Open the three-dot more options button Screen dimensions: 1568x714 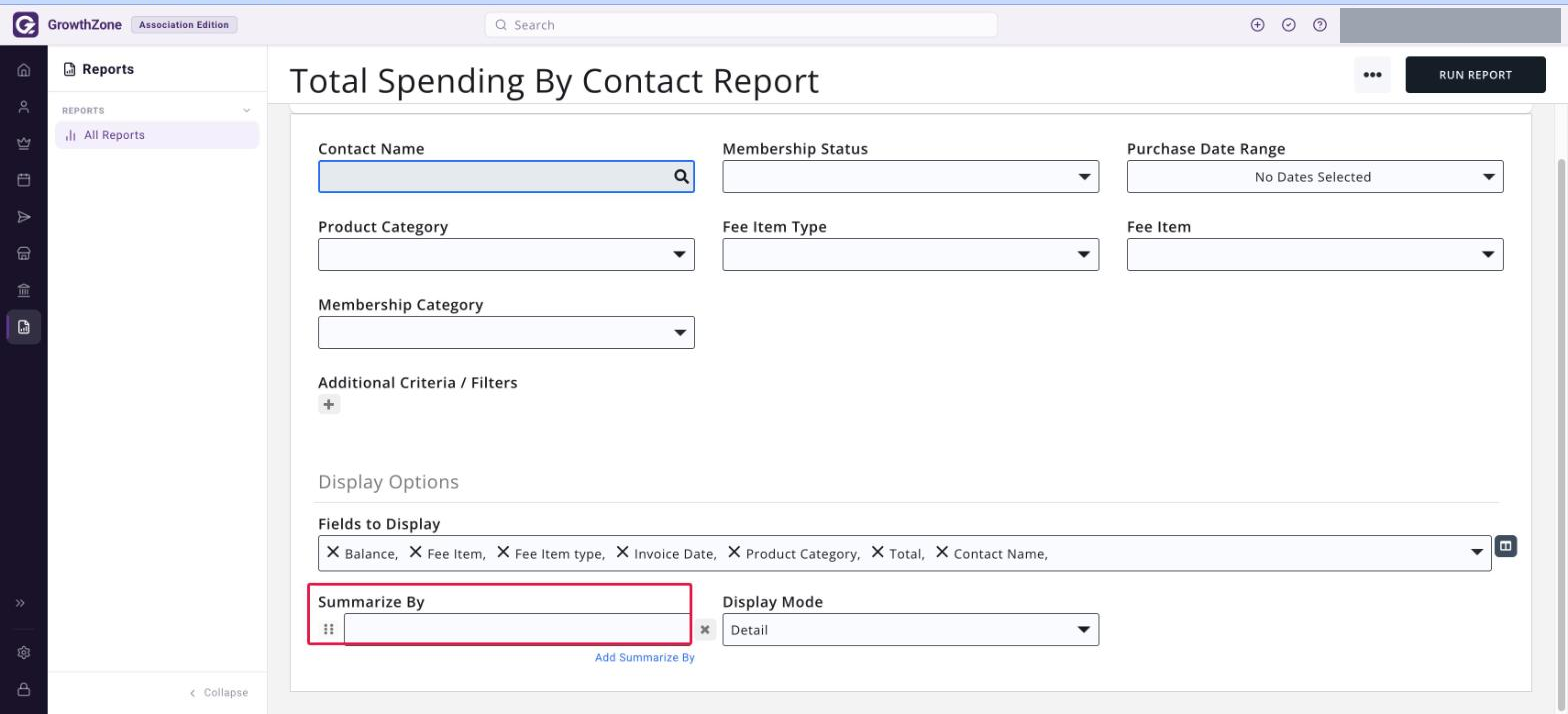tap(1372, 75)
